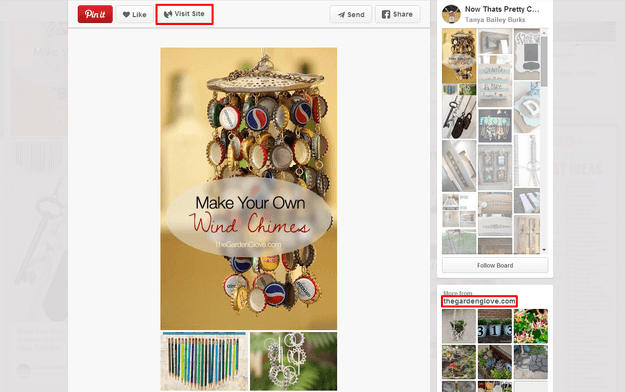The image size is (625, 392).
Task: Open the colored pencils wind chime thumbnail
Action: (x=204, y=361)
